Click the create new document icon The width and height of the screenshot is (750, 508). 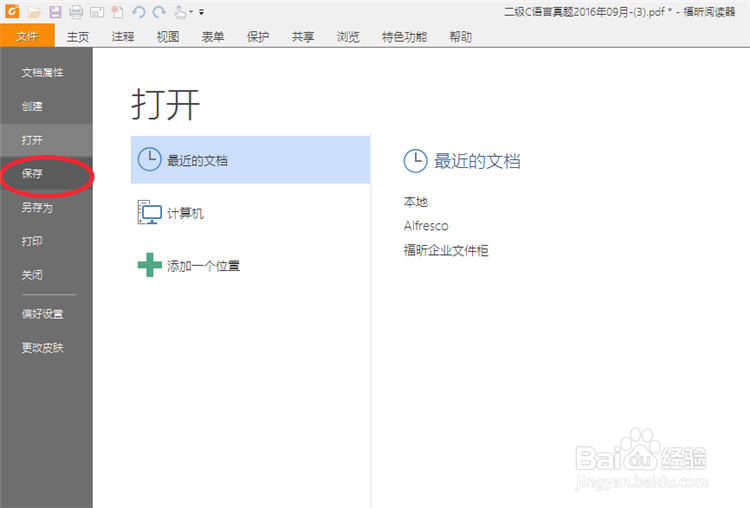[117, 11]
